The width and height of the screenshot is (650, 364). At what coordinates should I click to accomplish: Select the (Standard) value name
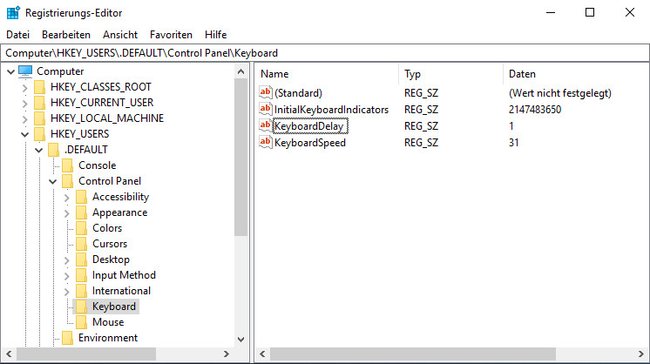pos(298,93)
